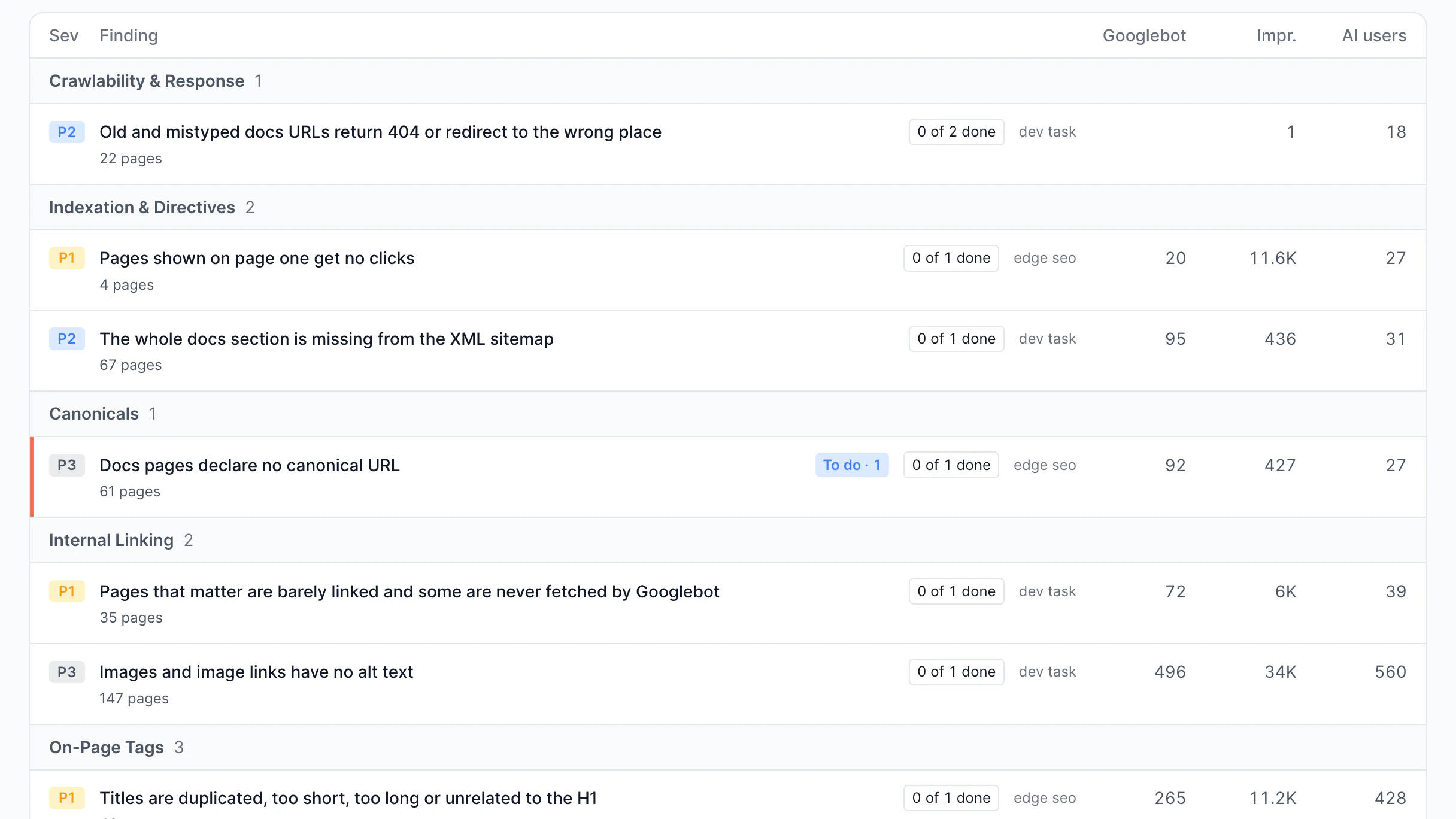Viewport: 1456px width, 819px height.
Task: Click '0 of 1 done' on alt text row
Action: (x=956, y=672)
